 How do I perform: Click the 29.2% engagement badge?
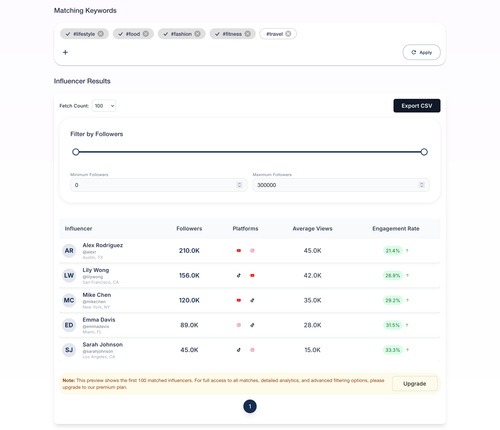[x=393, y=300]
